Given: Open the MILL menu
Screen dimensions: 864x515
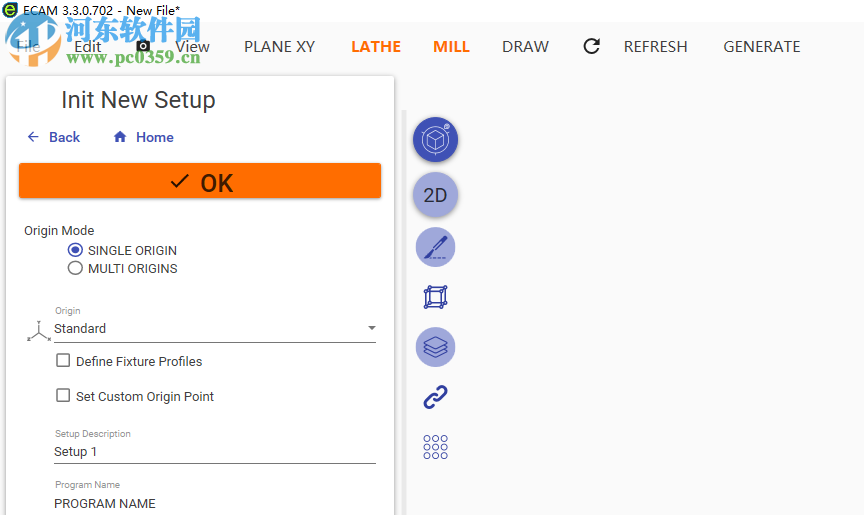Looking at the screenshot, I should tap(451, 46).
